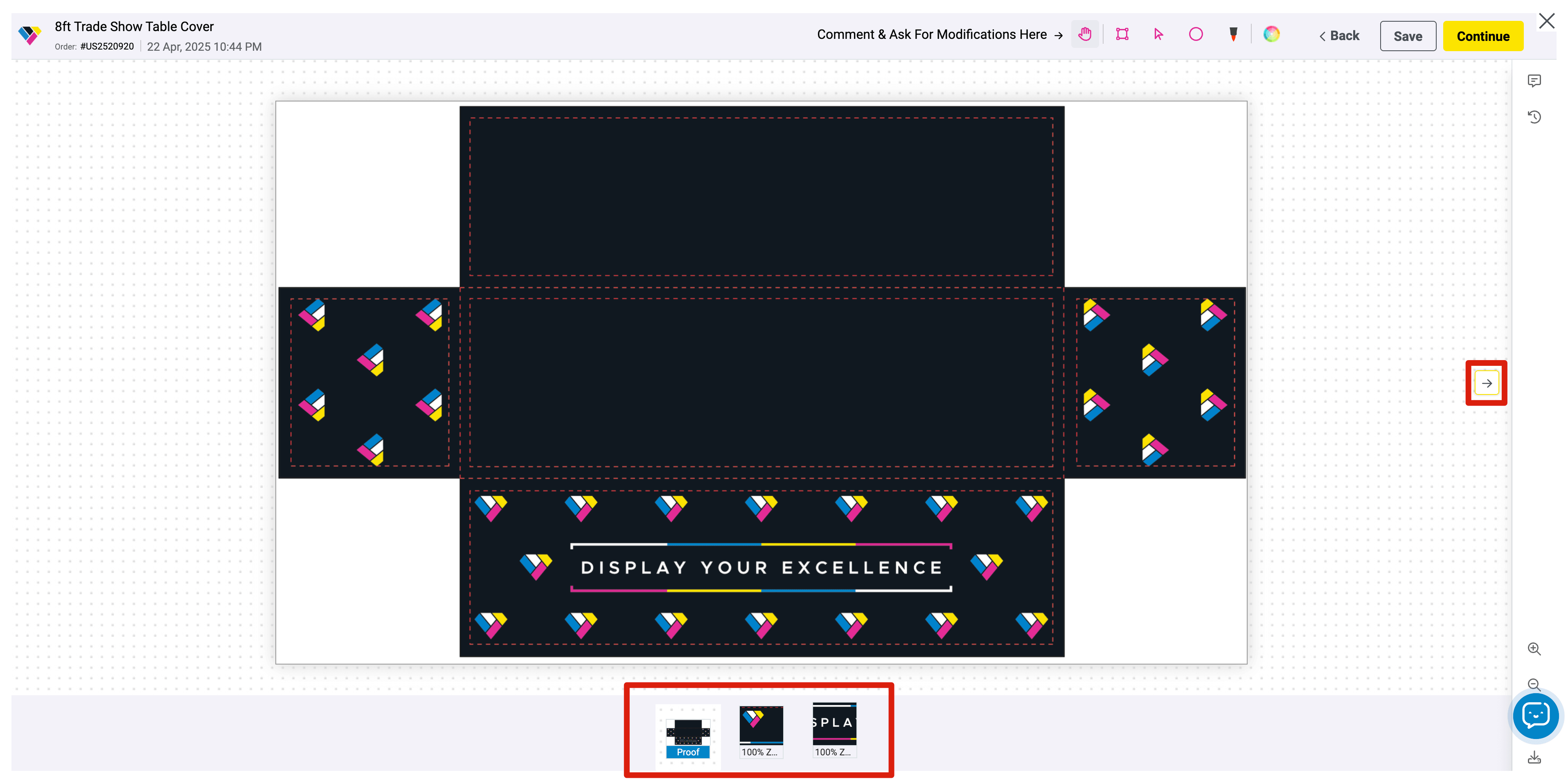
Task: Go to next view arrow
Action: pos(1487,383)
